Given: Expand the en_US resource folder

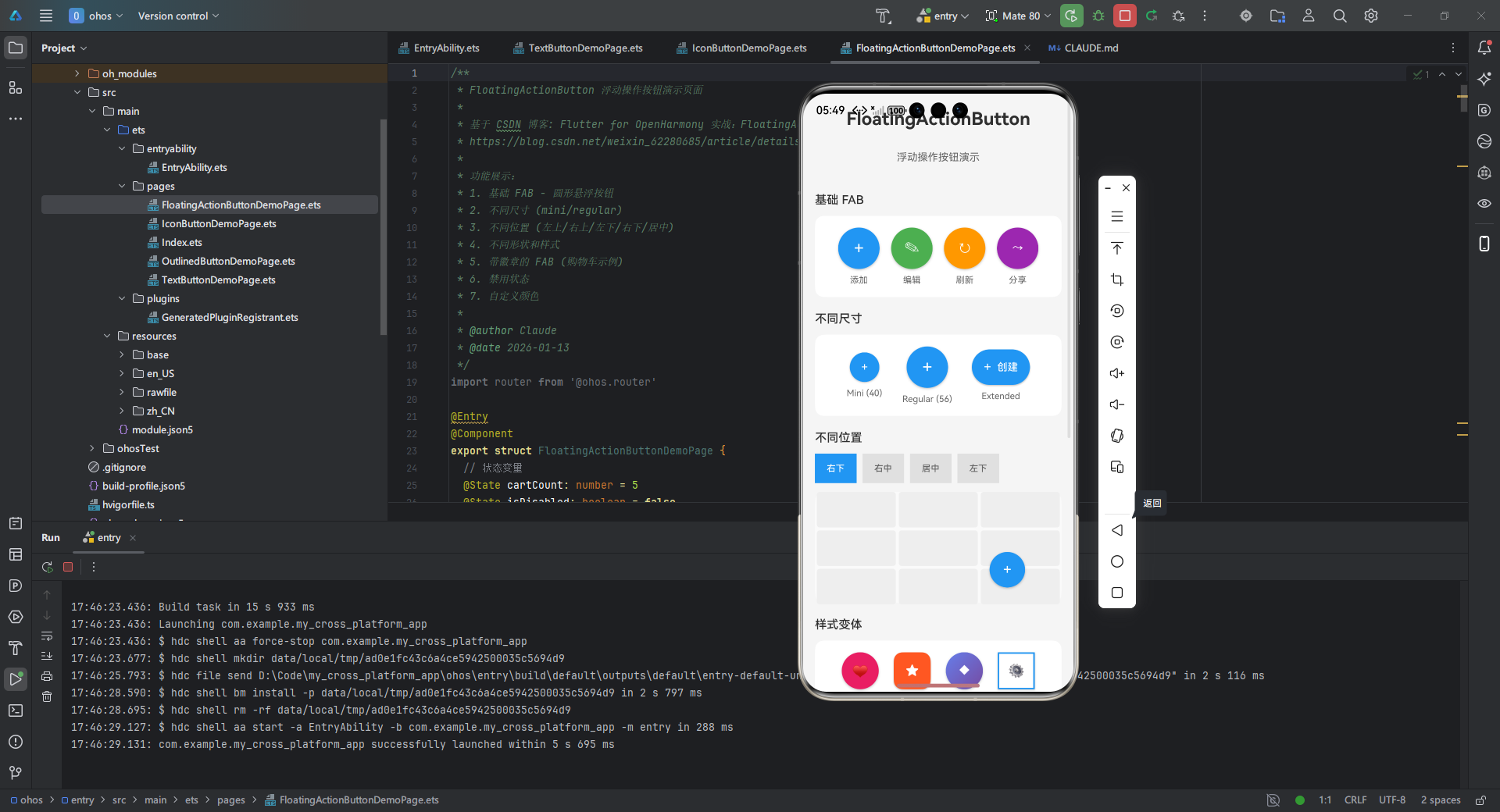Looking at the screenshot, I should 121,373.
